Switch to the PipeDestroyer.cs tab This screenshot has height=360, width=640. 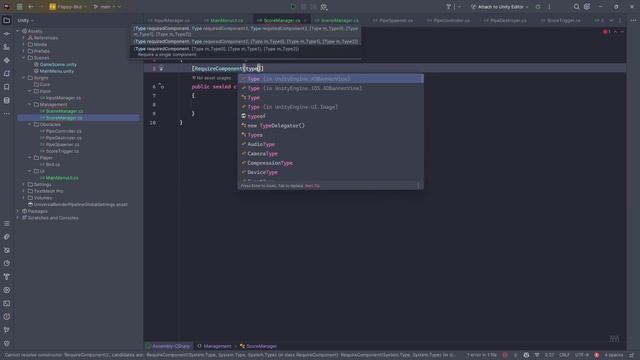click(x=505, y=20)
